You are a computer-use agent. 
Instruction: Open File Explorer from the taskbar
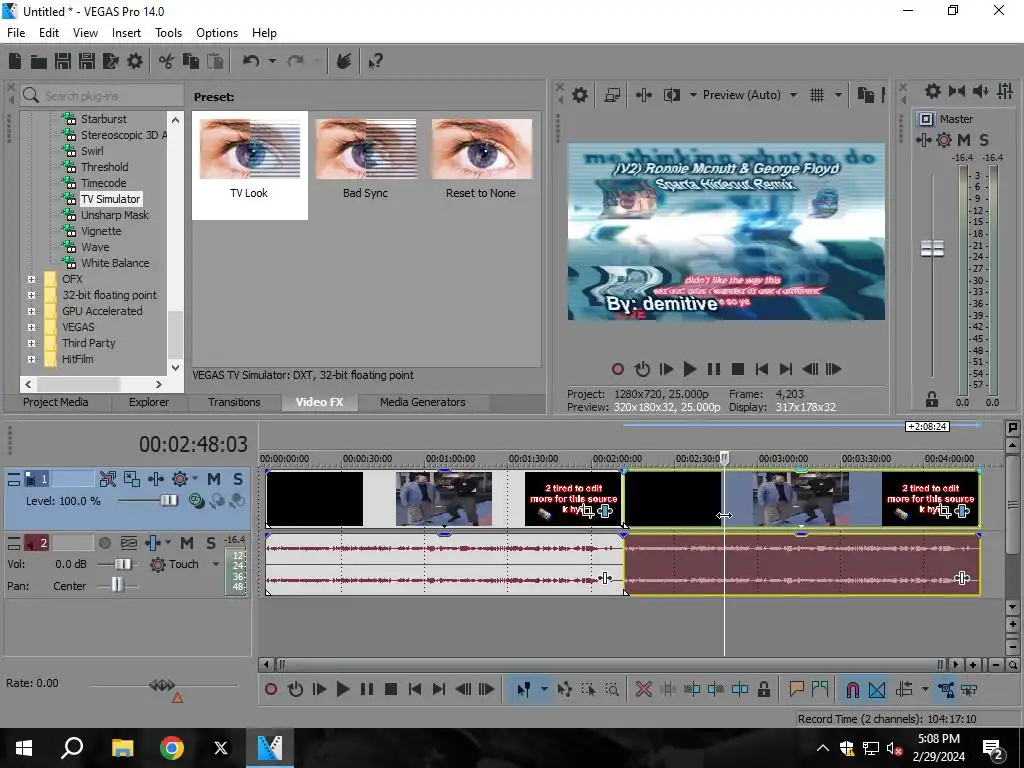122,748
